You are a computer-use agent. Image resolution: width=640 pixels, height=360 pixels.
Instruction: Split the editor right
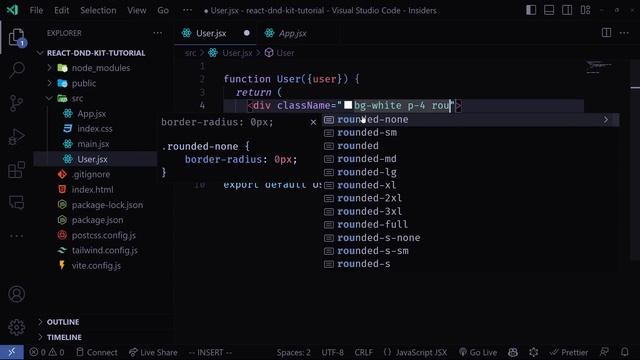pos(607,33)
